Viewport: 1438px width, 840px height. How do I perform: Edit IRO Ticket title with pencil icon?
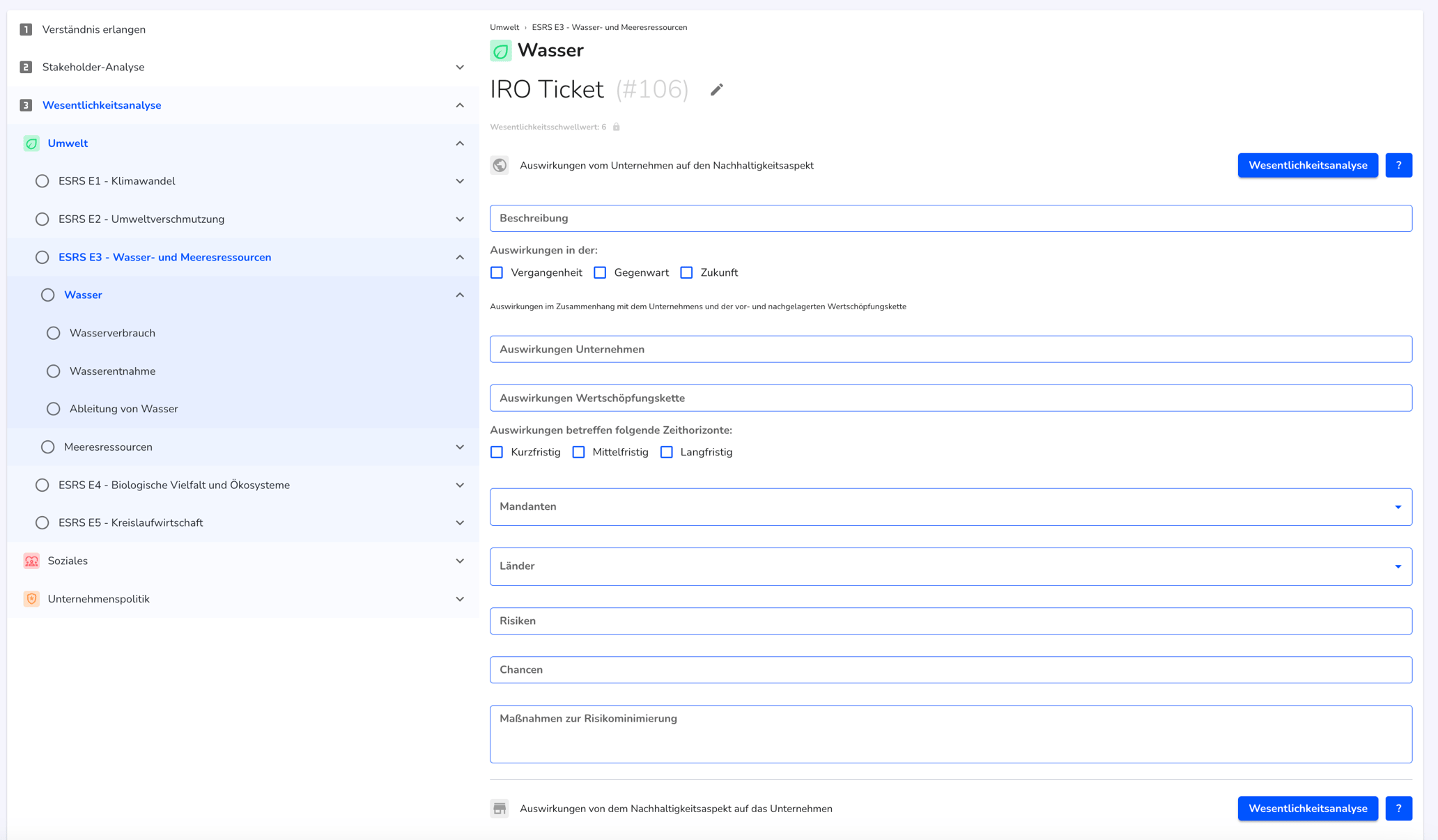point(716,89)
